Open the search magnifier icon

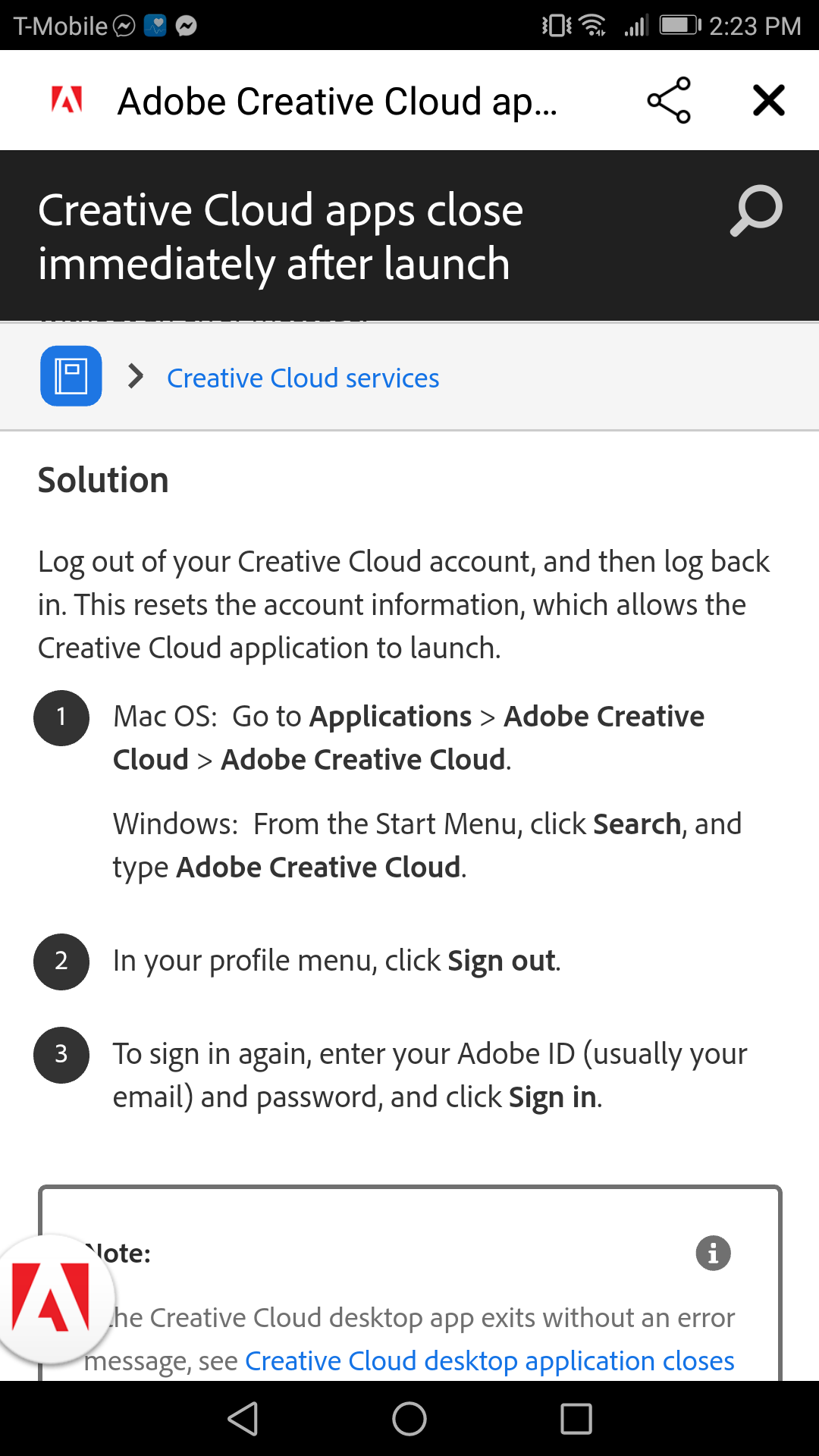click(756, 210)
